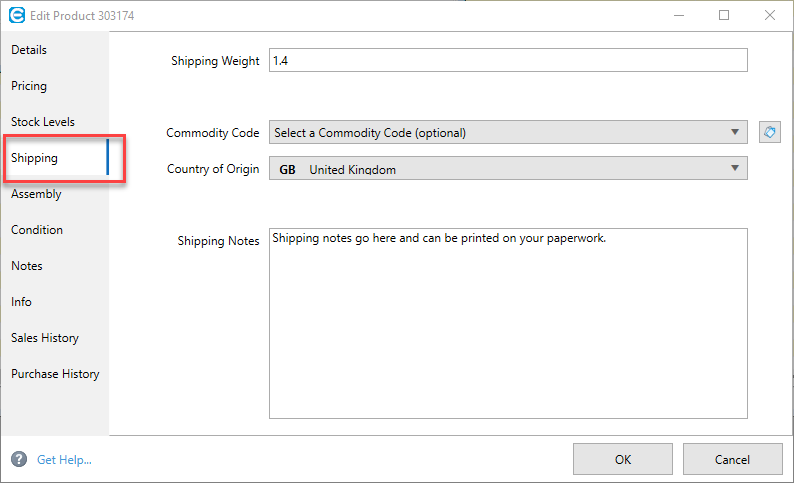Open the Assembly tab
Screen dimensions: 794x483
coord(36,194)
